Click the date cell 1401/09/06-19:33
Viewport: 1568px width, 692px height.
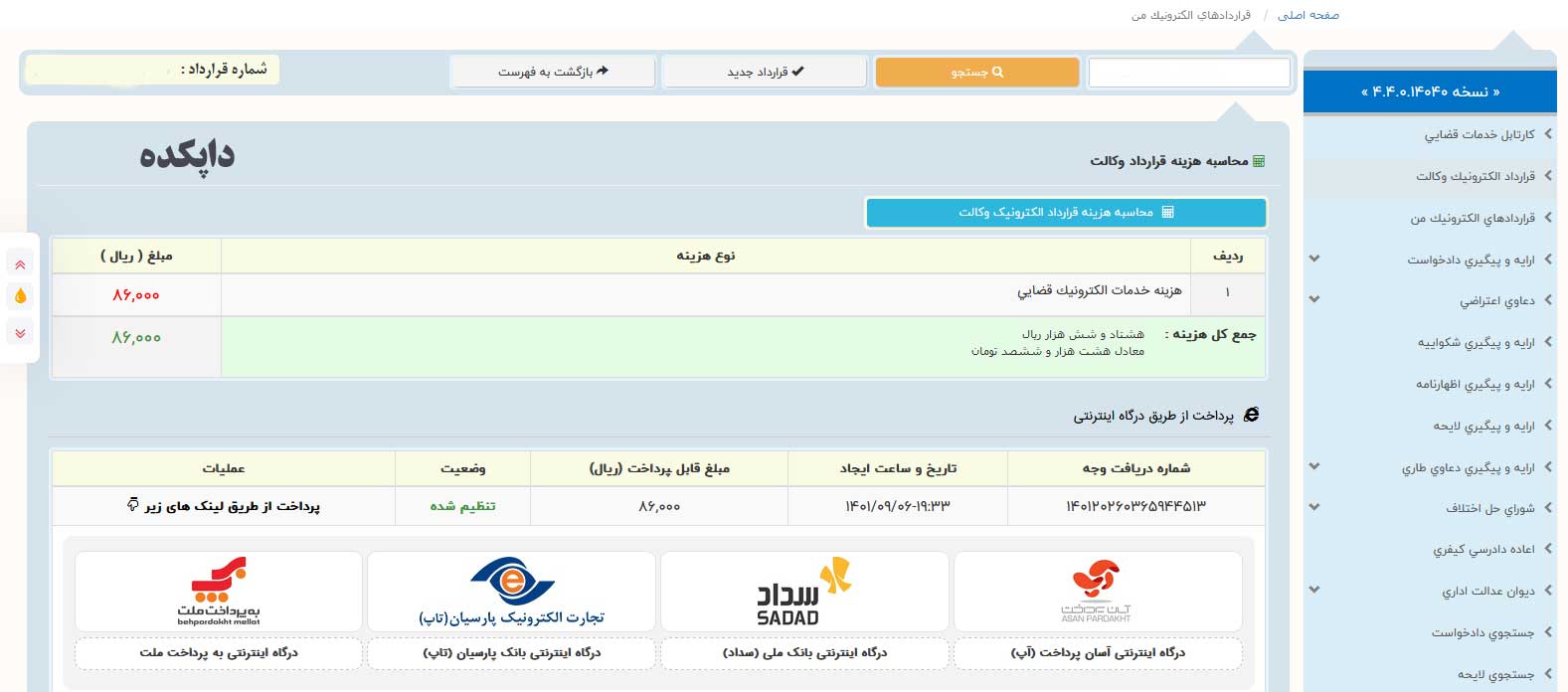(897, 506)
